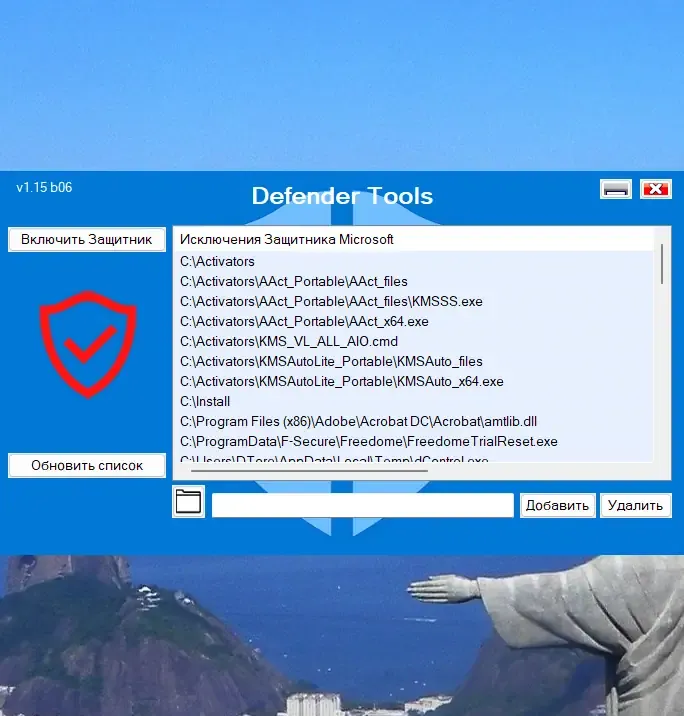The image size is (684, 716).
Task: Click the exclusion path input field
Action: pos(363,505)
